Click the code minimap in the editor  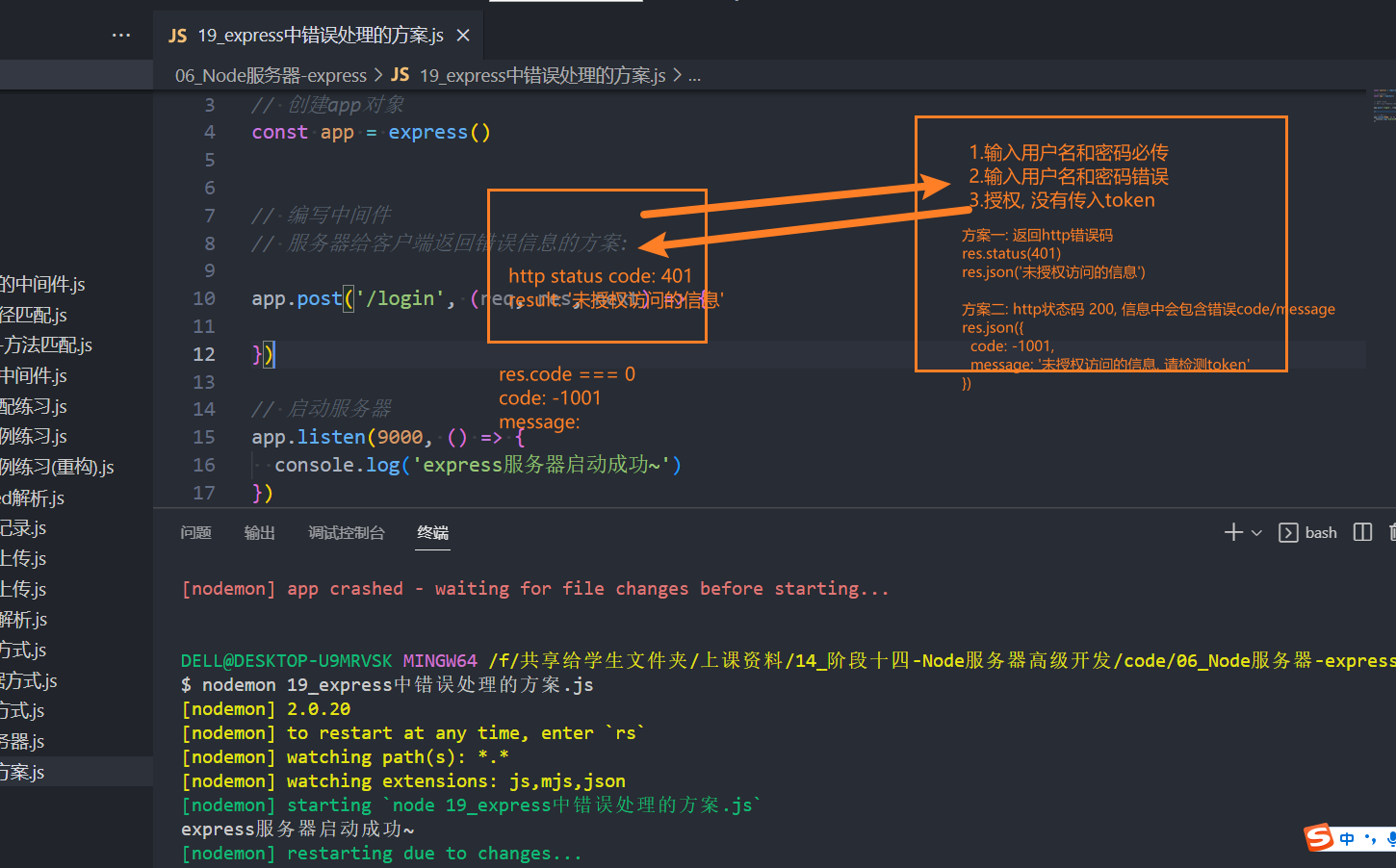click(1382, 106)
